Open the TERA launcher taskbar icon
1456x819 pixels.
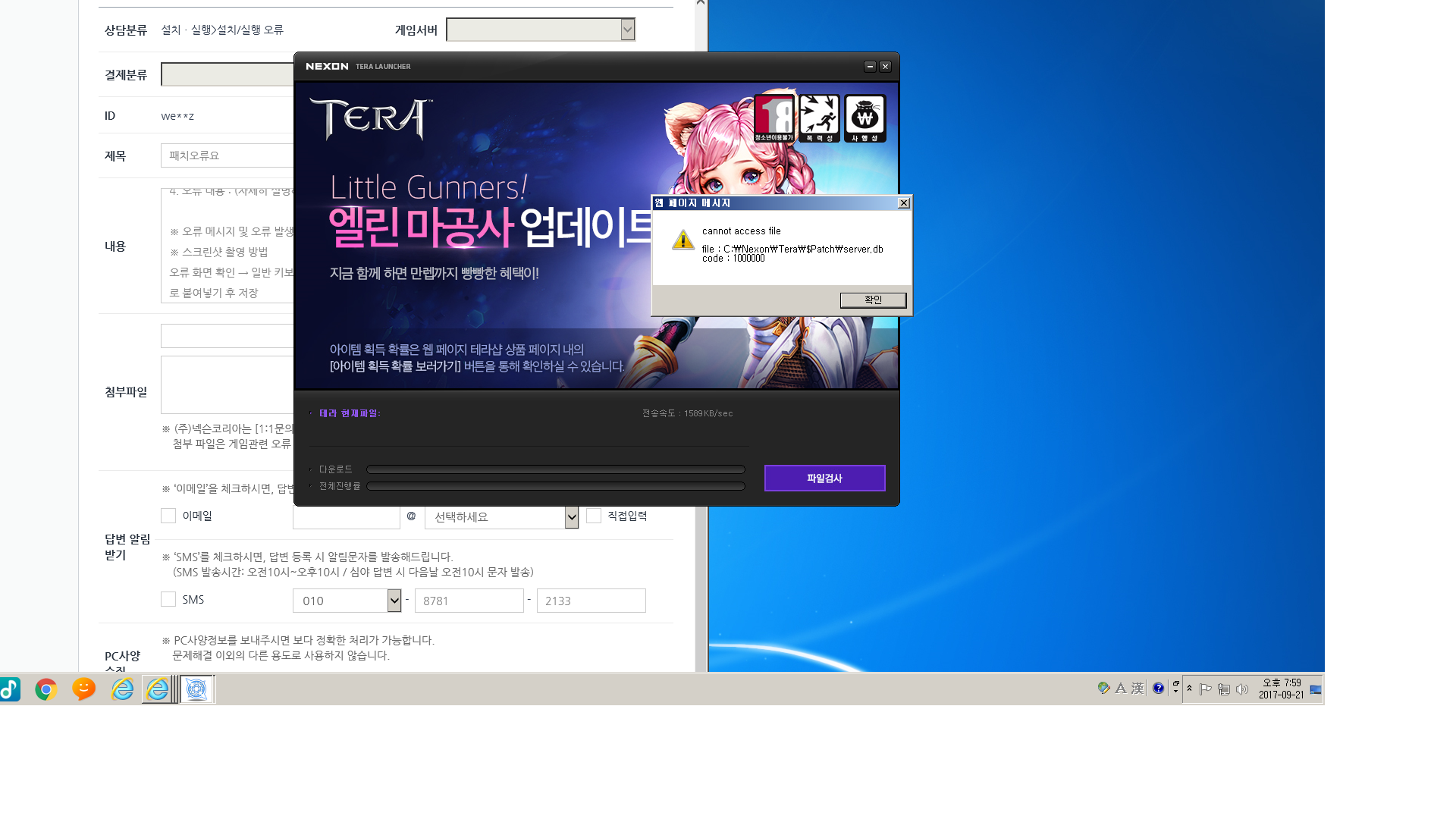(x=197, y=689)
